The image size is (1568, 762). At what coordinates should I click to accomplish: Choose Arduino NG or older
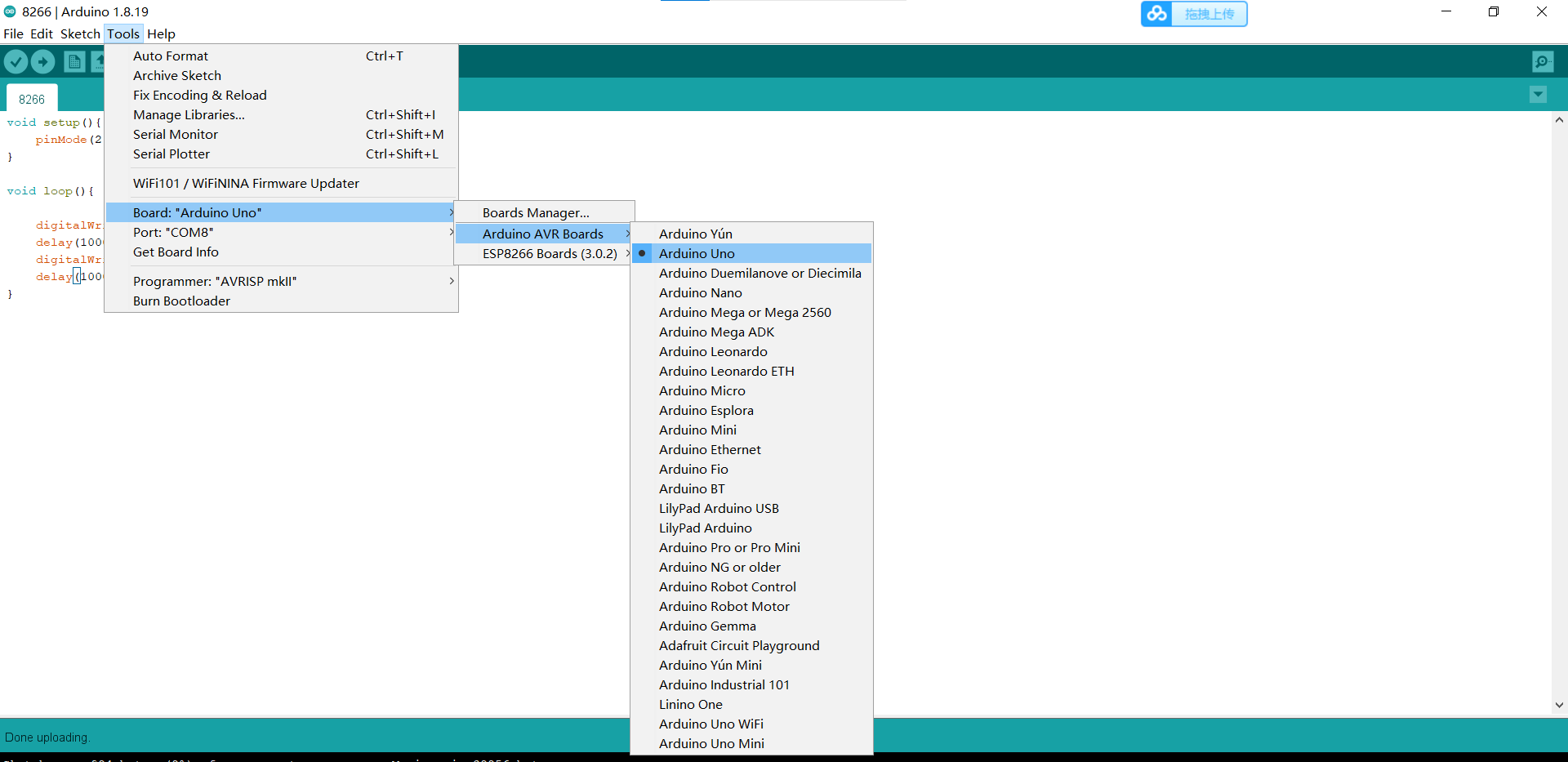(751, 567)
